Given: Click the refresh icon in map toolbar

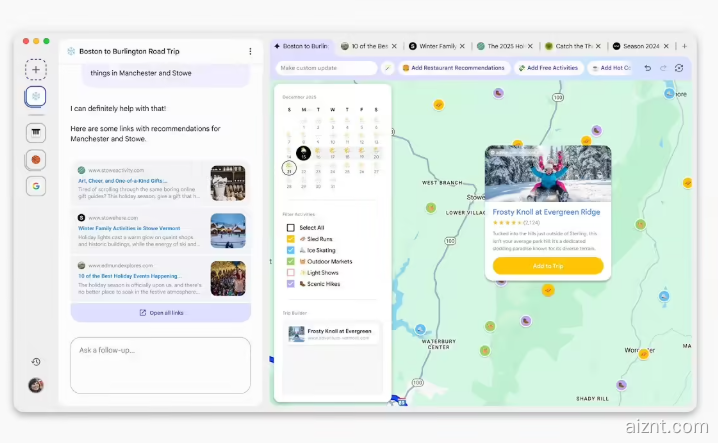Looking at the screenshot, I should pyautogui.click(x=679, y=68).
